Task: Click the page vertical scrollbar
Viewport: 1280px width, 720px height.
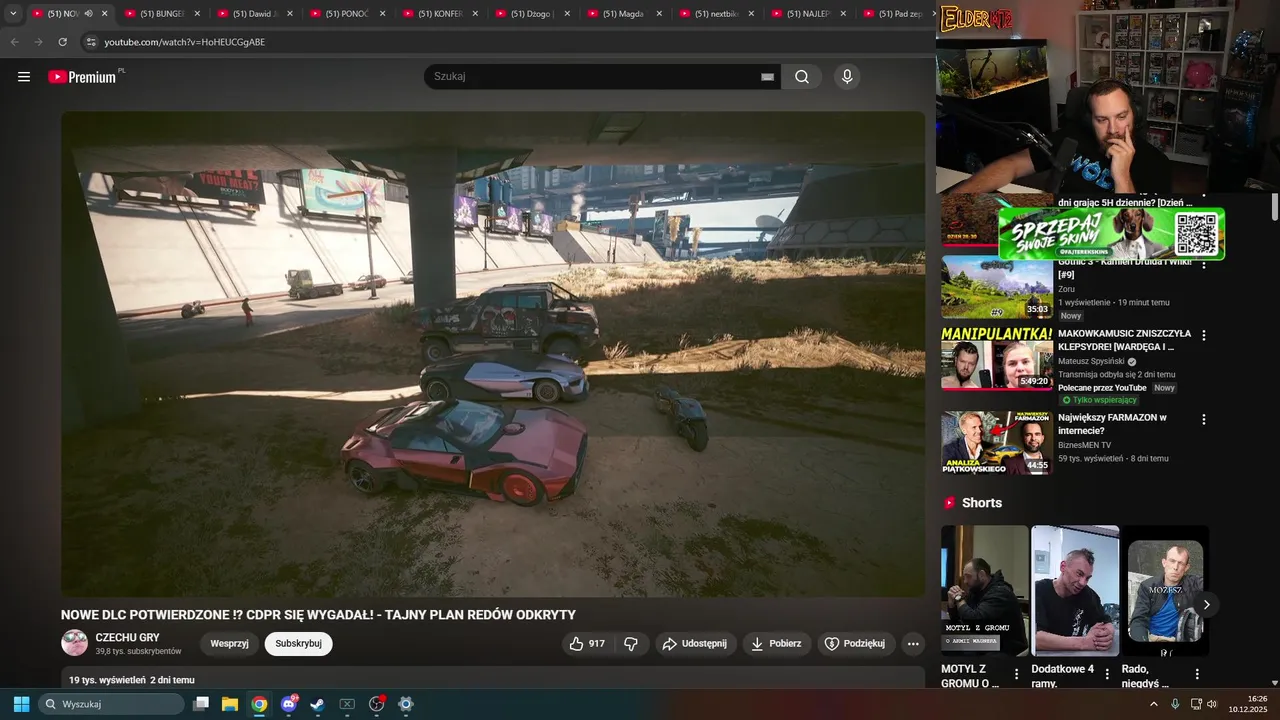Action: (1275, 207)
